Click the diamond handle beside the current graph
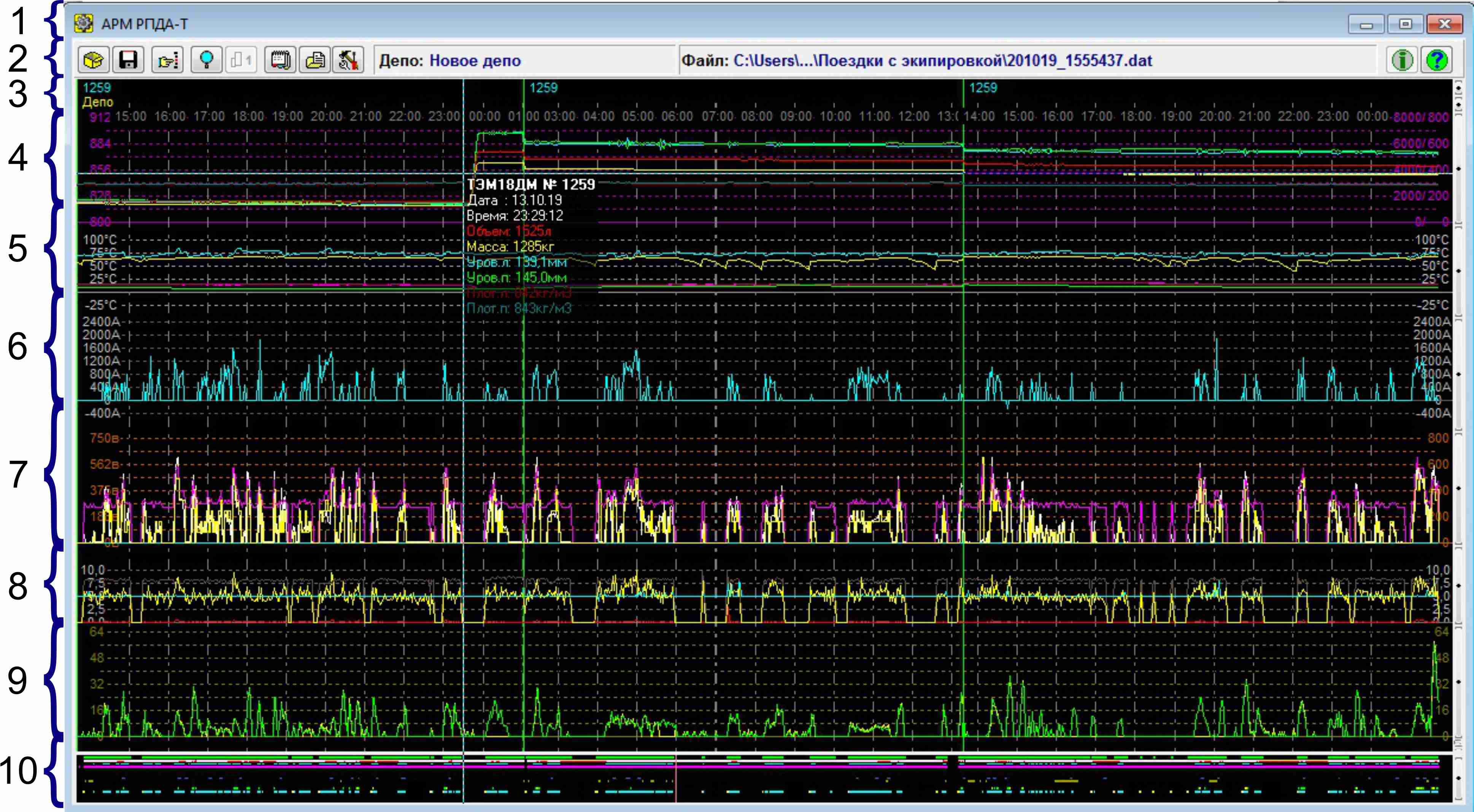The image size is (1474, 812). pyautogui.click(x=1458, y=374)
